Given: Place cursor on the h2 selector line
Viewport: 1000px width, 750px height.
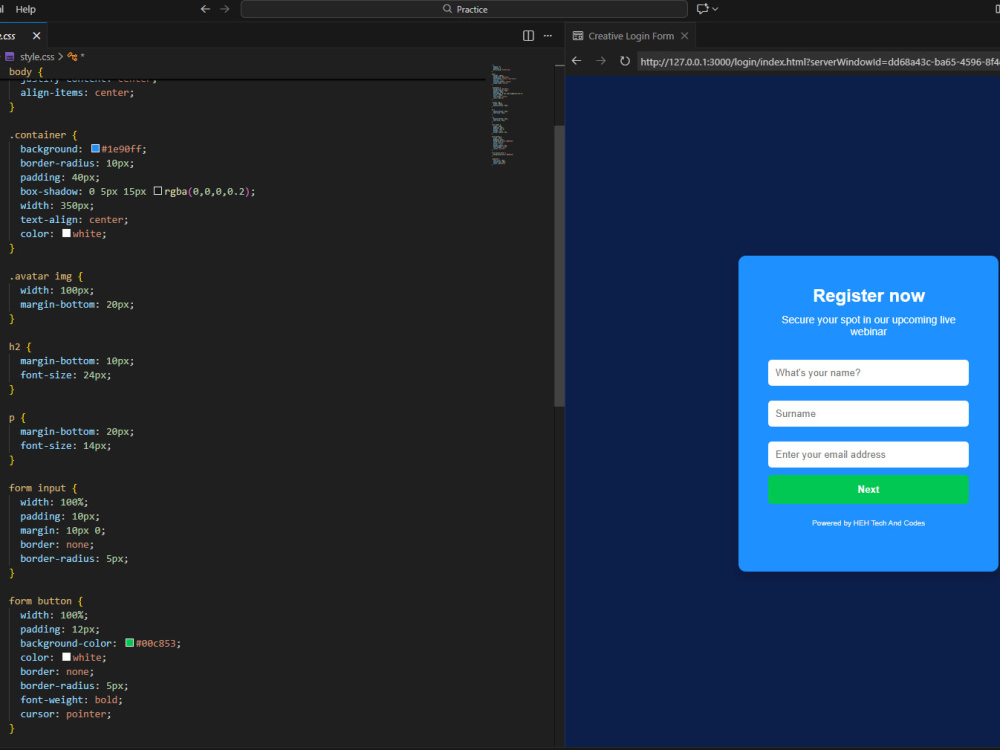Looking at the screenshot, I should tap(20, 347).
